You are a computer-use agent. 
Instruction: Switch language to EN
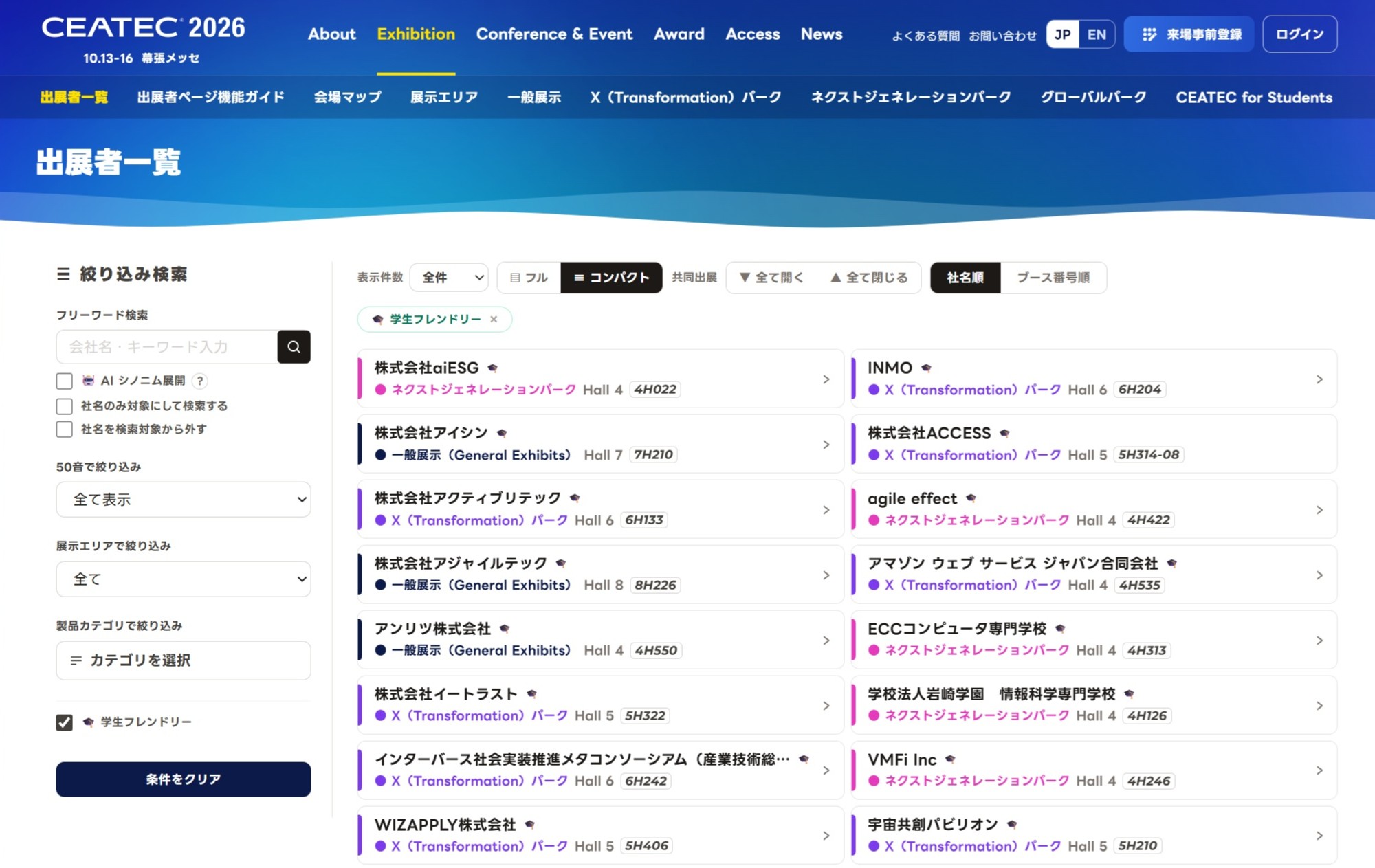1097,34
